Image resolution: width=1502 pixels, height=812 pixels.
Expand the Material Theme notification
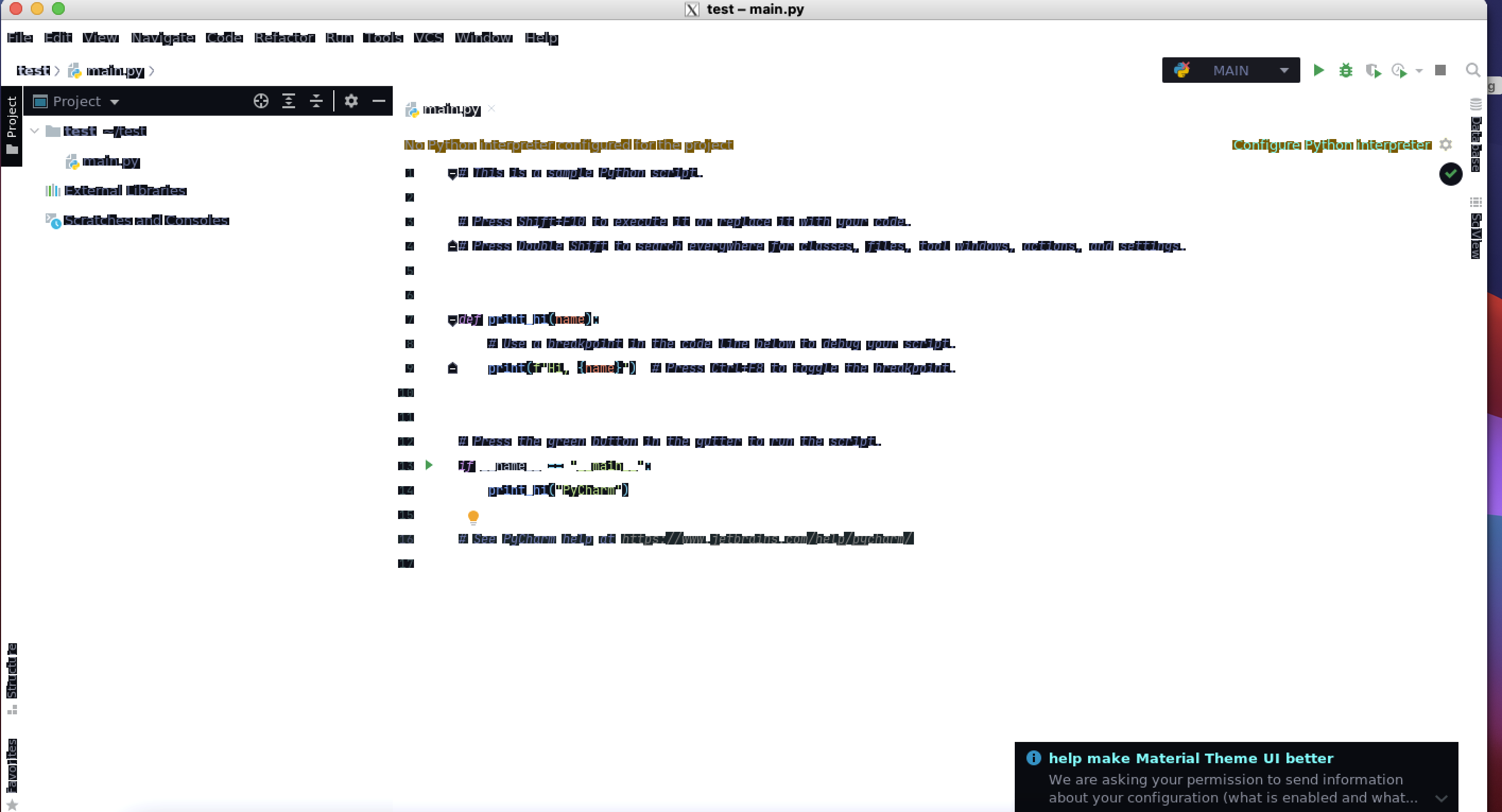[x=1441, y=798]
